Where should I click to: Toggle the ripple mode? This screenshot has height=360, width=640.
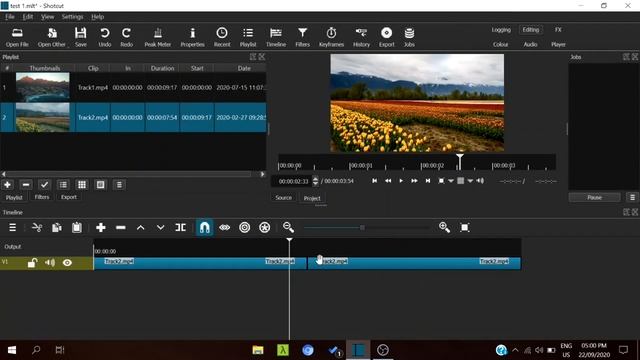tap(244, 227)
